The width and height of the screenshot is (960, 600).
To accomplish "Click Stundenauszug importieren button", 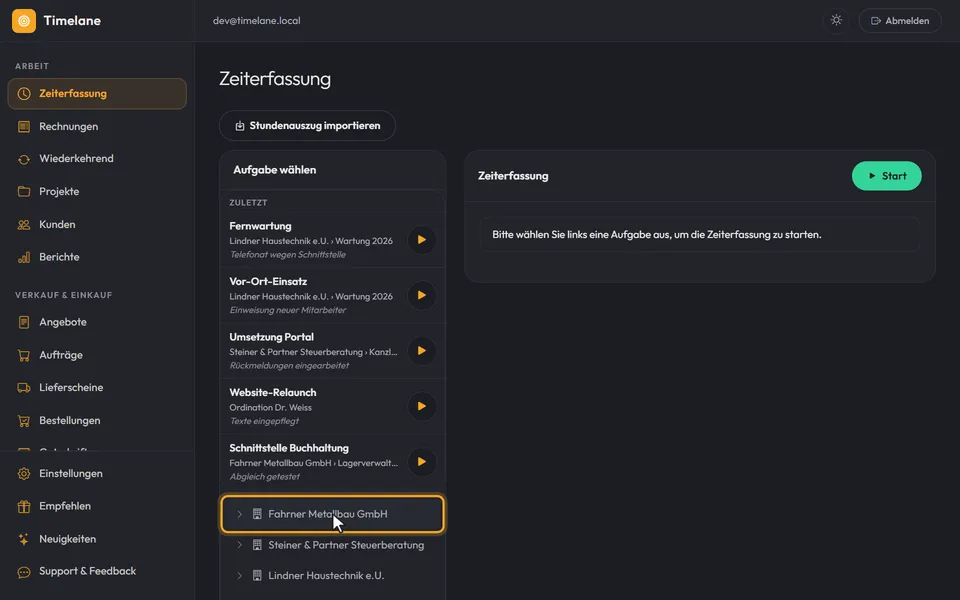I will [x=307, y=126].
